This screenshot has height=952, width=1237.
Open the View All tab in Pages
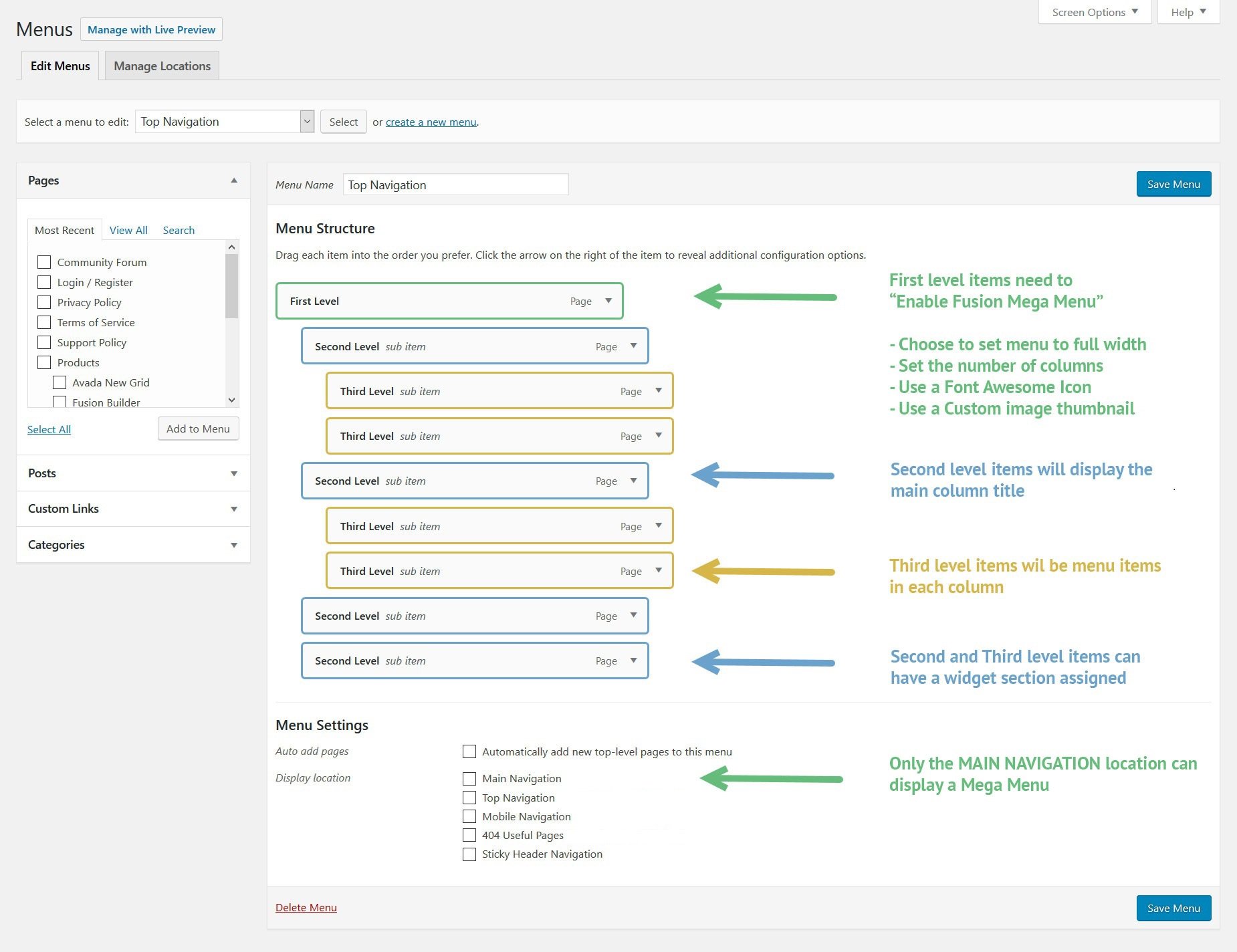pyautogui.click(x=128, y=230)
